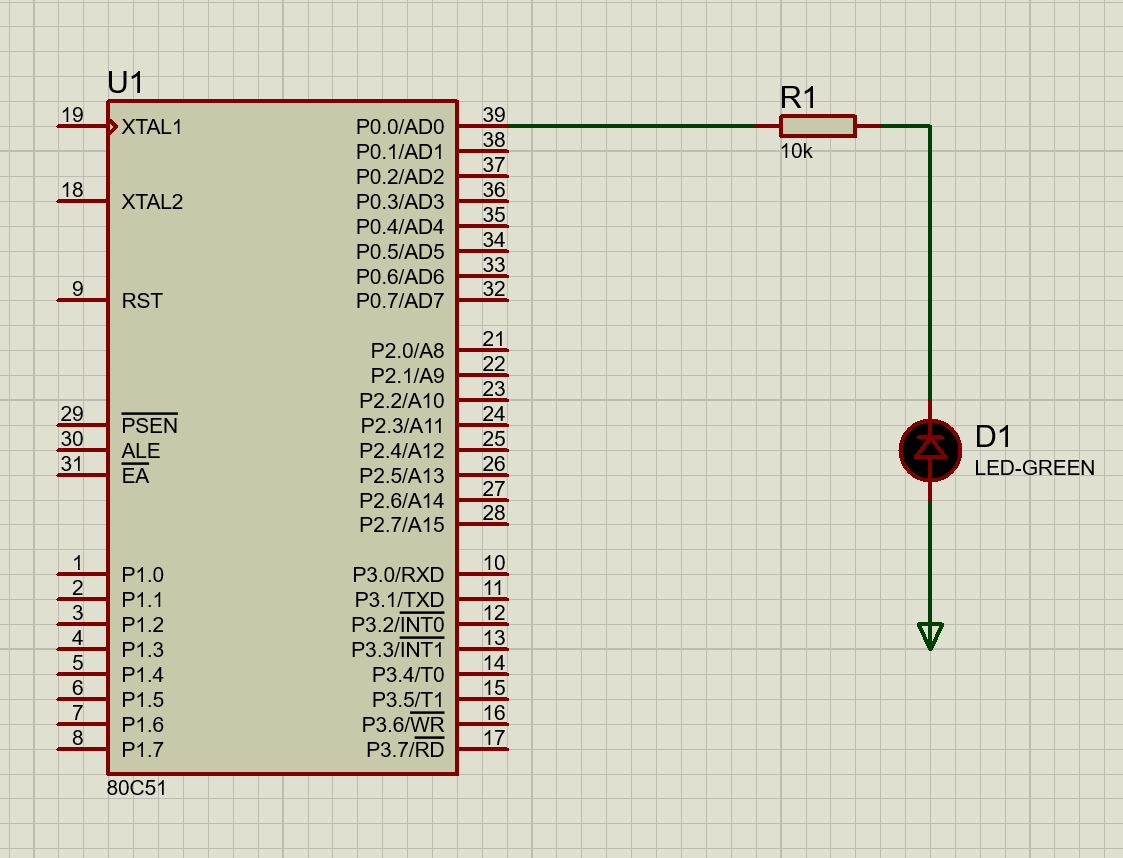The width and height of the screenshot is (1123, 858).
Task: Click the D1 reference label
Action: coord(993,436)
